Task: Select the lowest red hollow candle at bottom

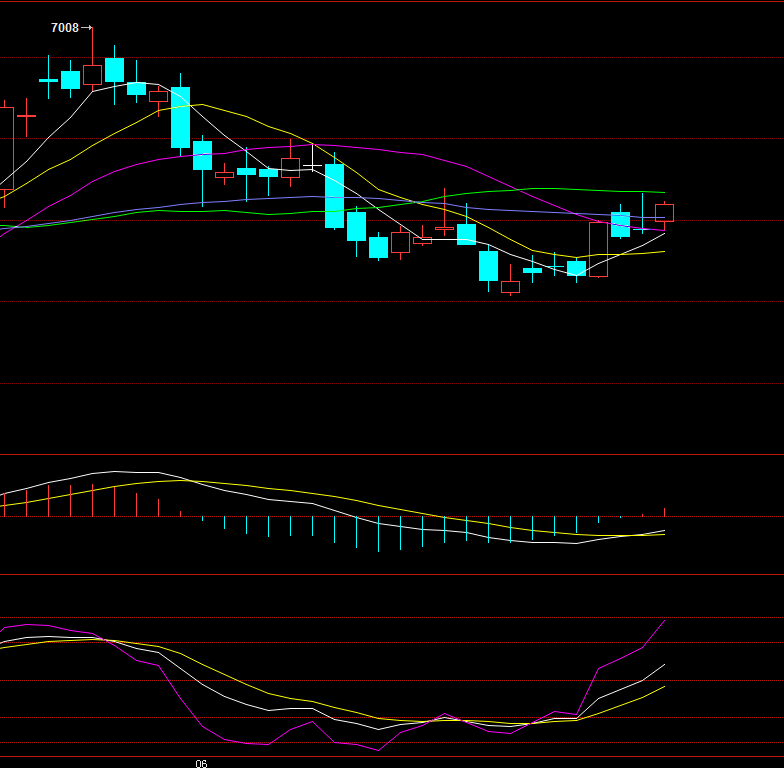Action: click(x=510, y=287)
